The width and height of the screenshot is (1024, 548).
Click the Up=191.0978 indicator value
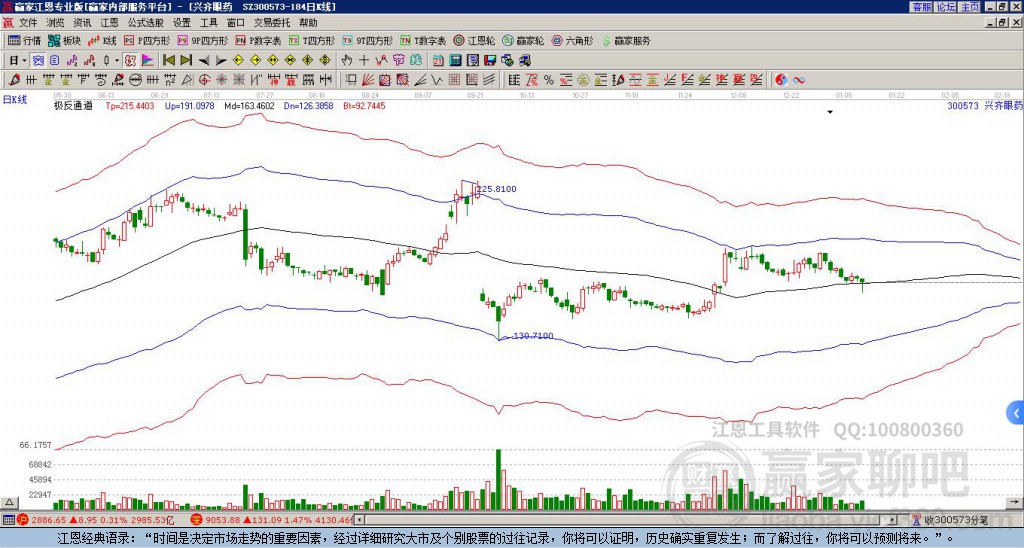coord(189,105)
